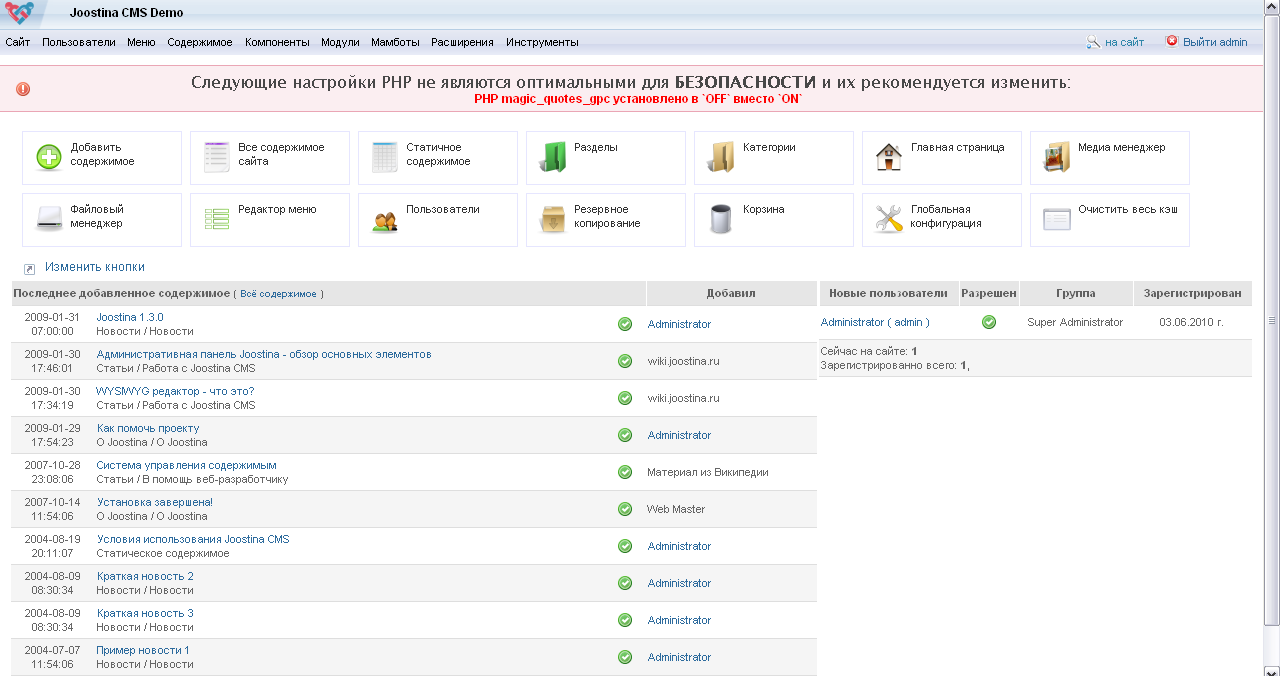Click the vertical scrollbar on right

pos(1272,320)
